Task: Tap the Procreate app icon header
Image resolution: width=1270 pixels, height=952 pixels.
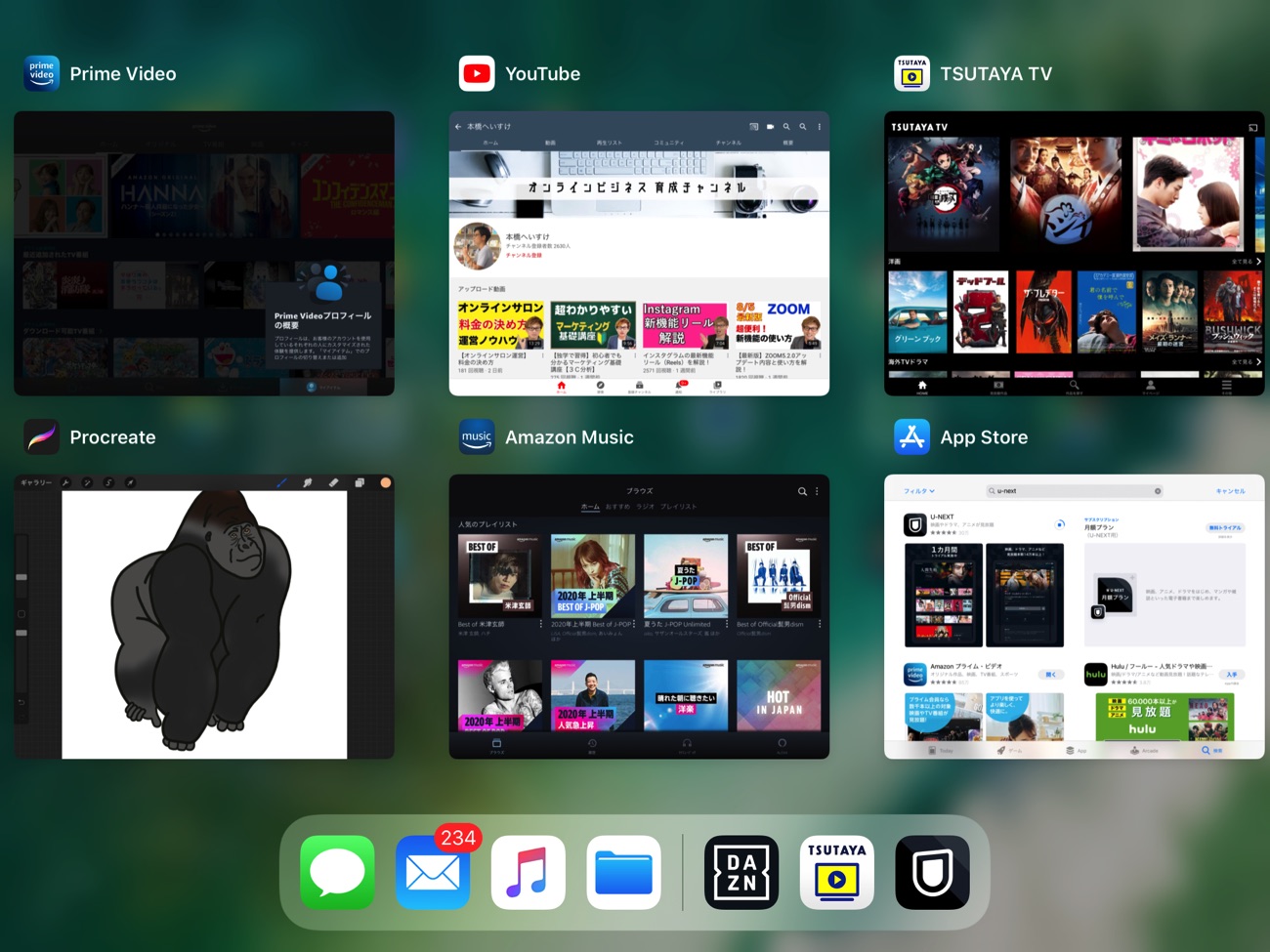Action: [42, 436]
